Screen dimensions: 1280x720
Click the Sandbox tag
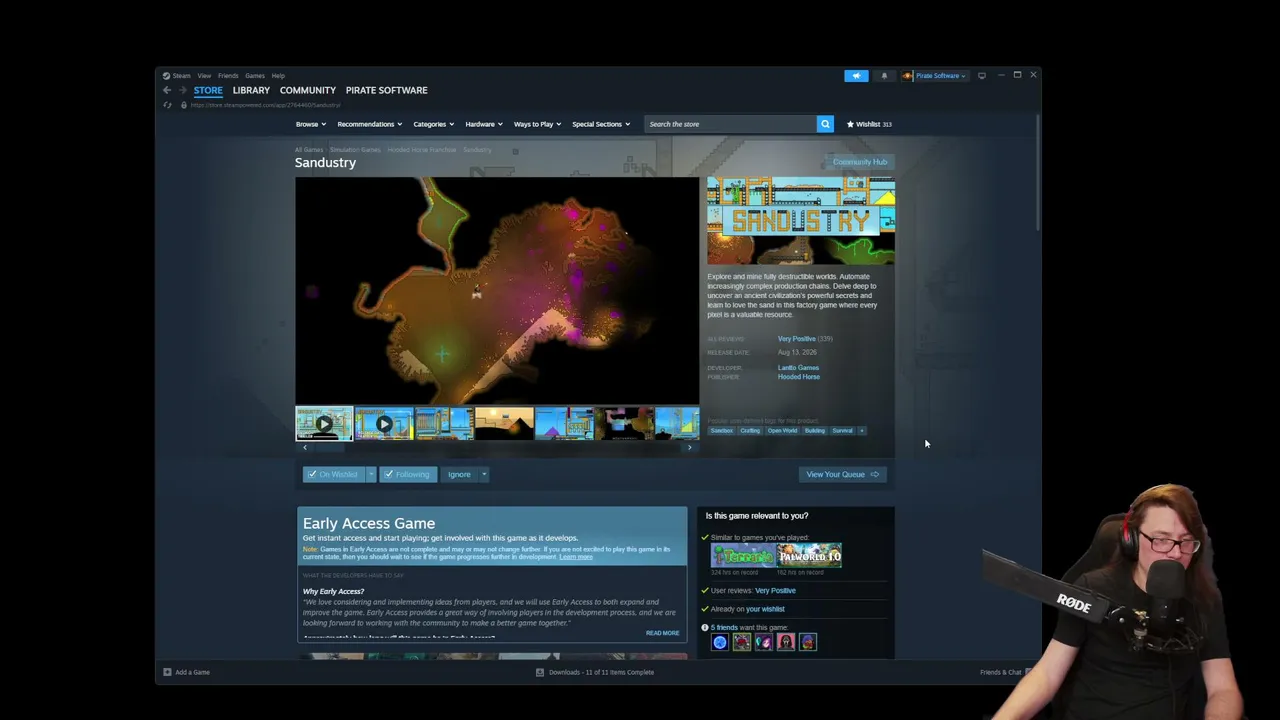coord(721,431)
